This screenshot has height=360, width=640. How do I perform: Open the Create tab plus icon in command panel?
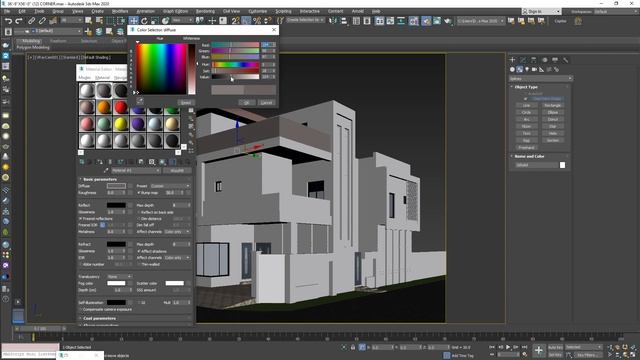point(512,60)
